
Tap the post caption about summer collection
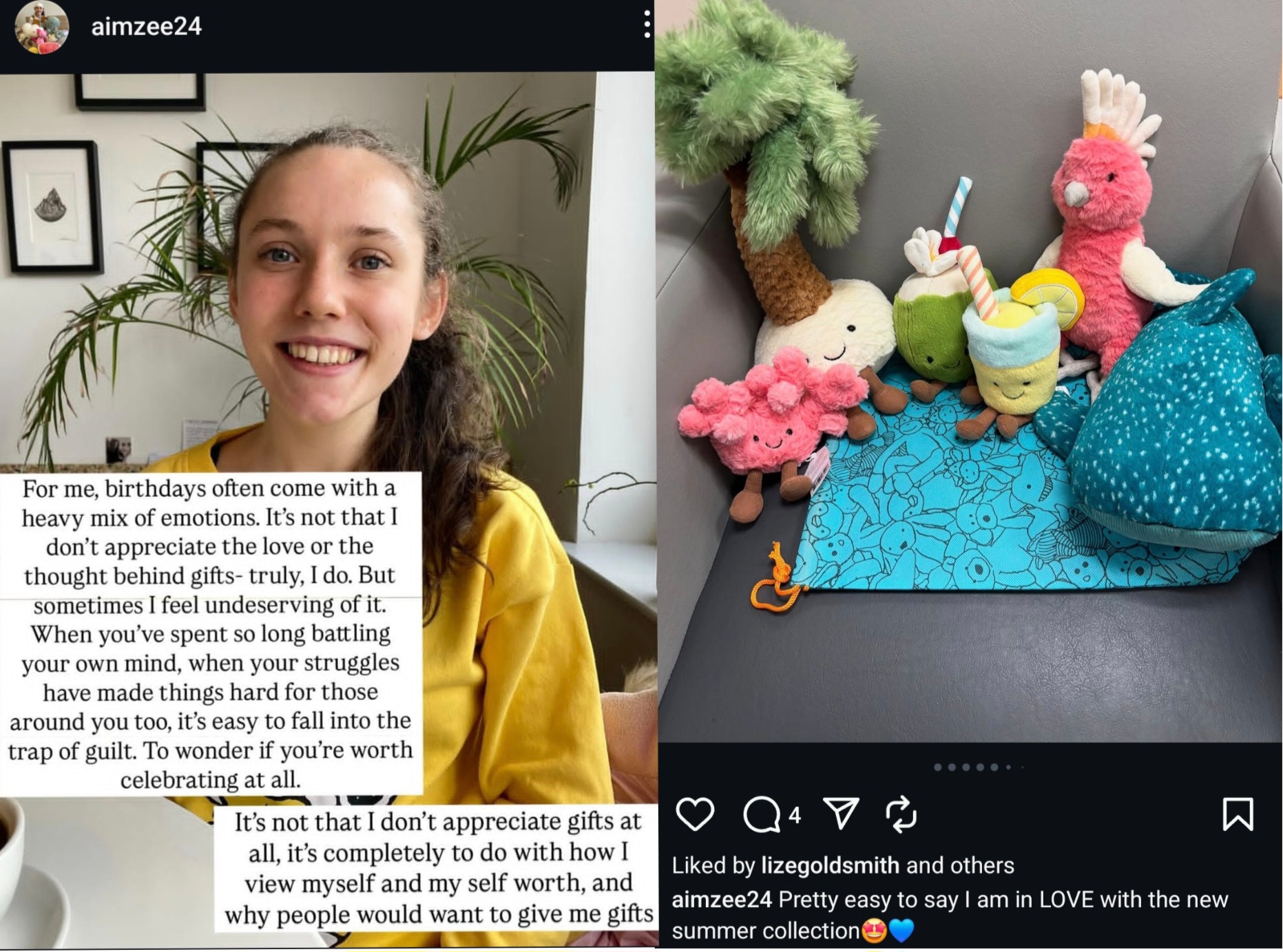pos(950,915)
